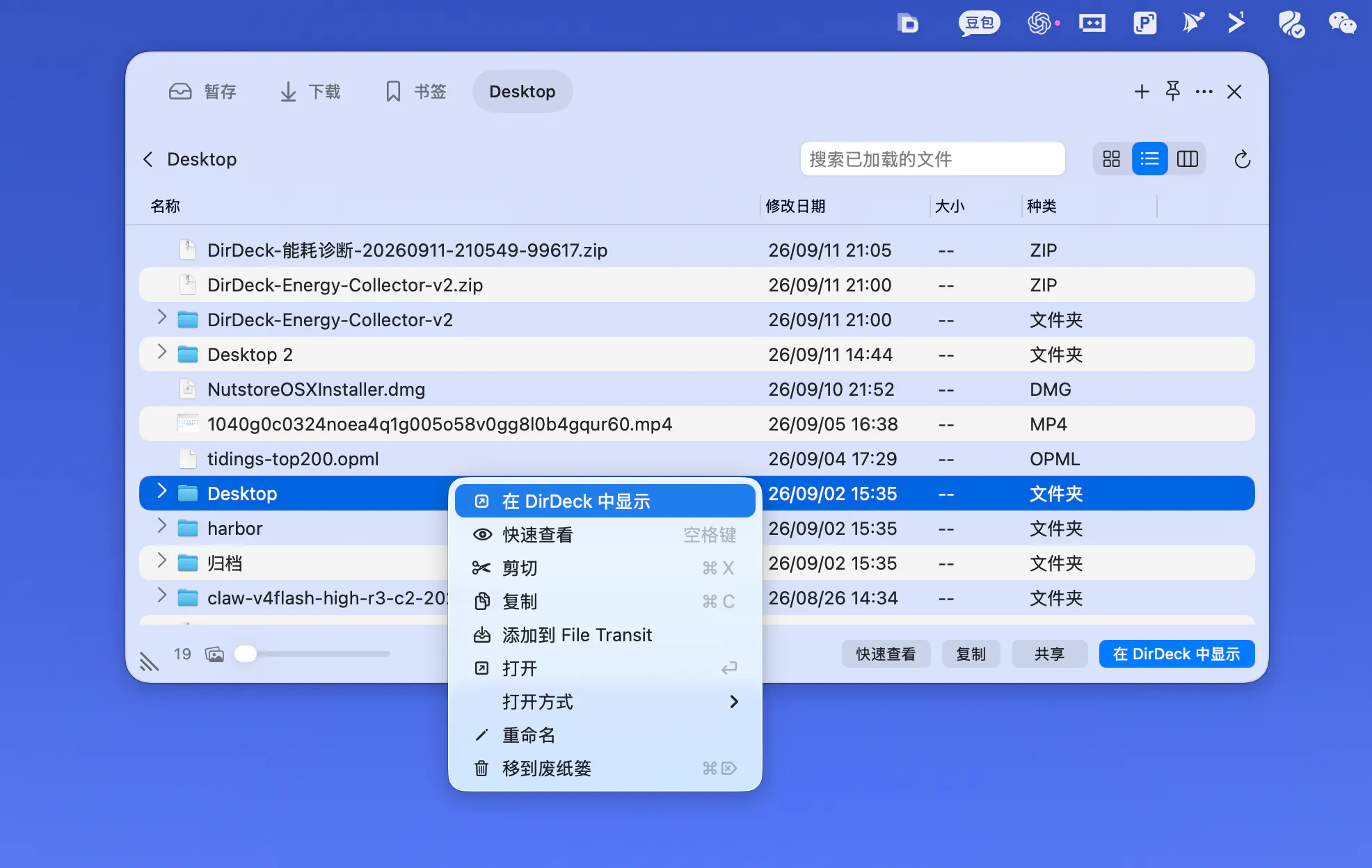Click the ChatGPT menu bar icon
The height and width of the screenshot is (868, 1372).
point(1042,23)
